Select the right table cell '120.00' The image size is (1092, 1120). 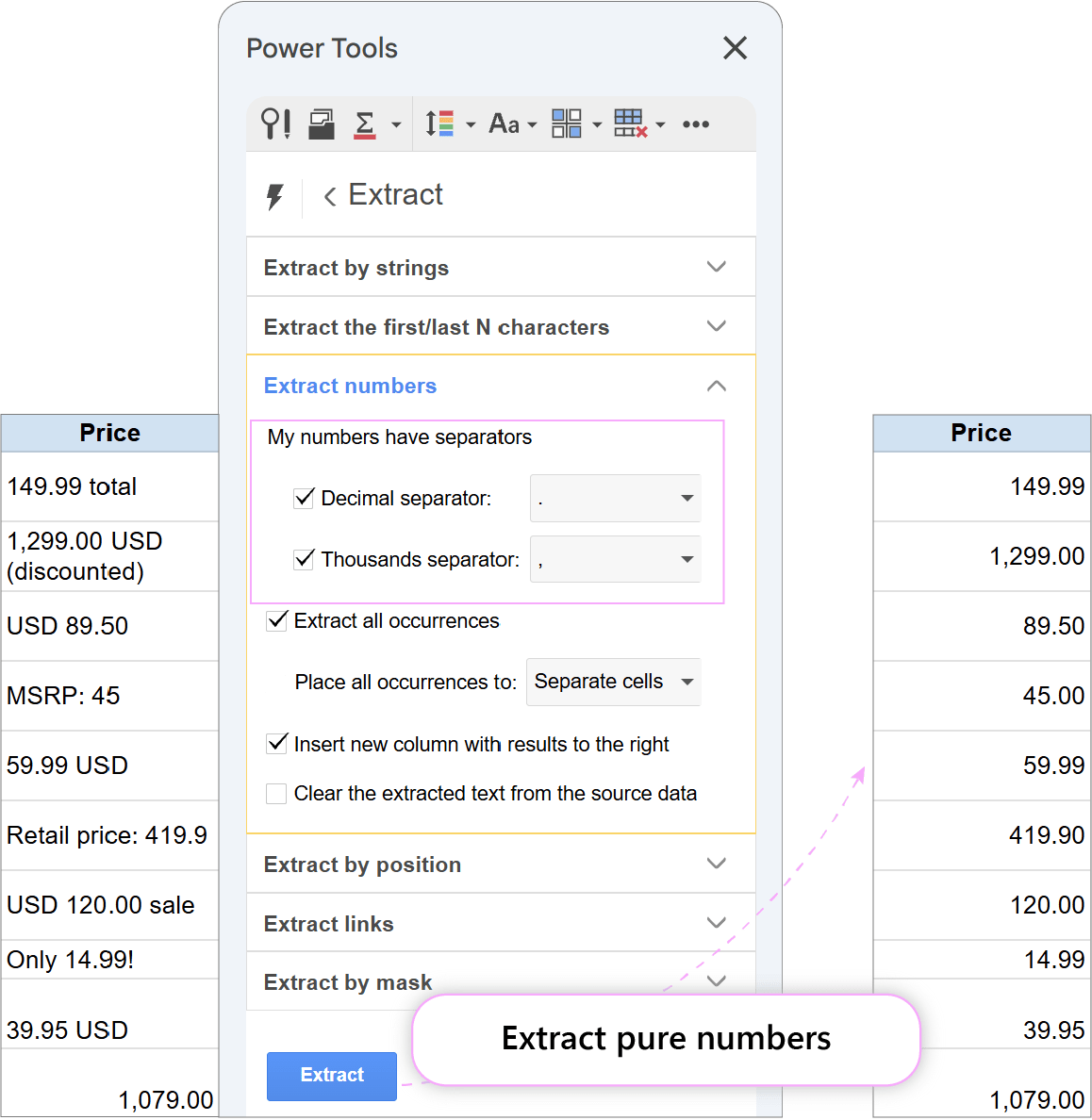pos(982,905)
